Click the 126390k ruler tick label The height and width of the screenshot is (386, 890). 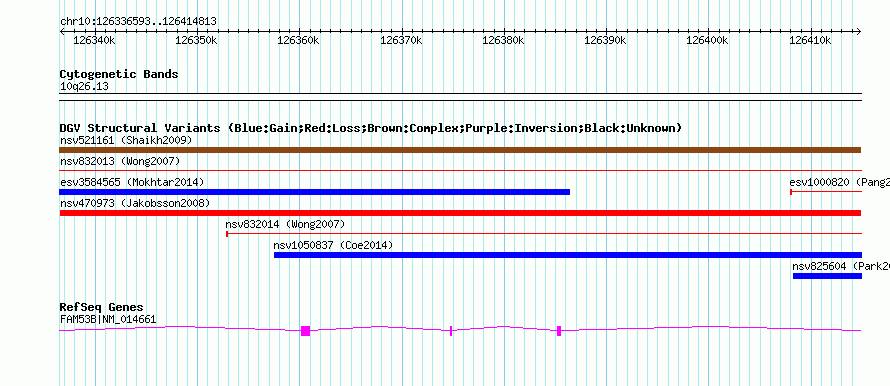tap(605, 41)
